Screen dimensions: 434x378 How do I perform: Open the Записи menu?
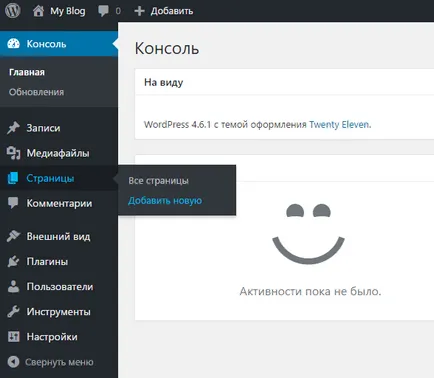(x=59, y=128)
